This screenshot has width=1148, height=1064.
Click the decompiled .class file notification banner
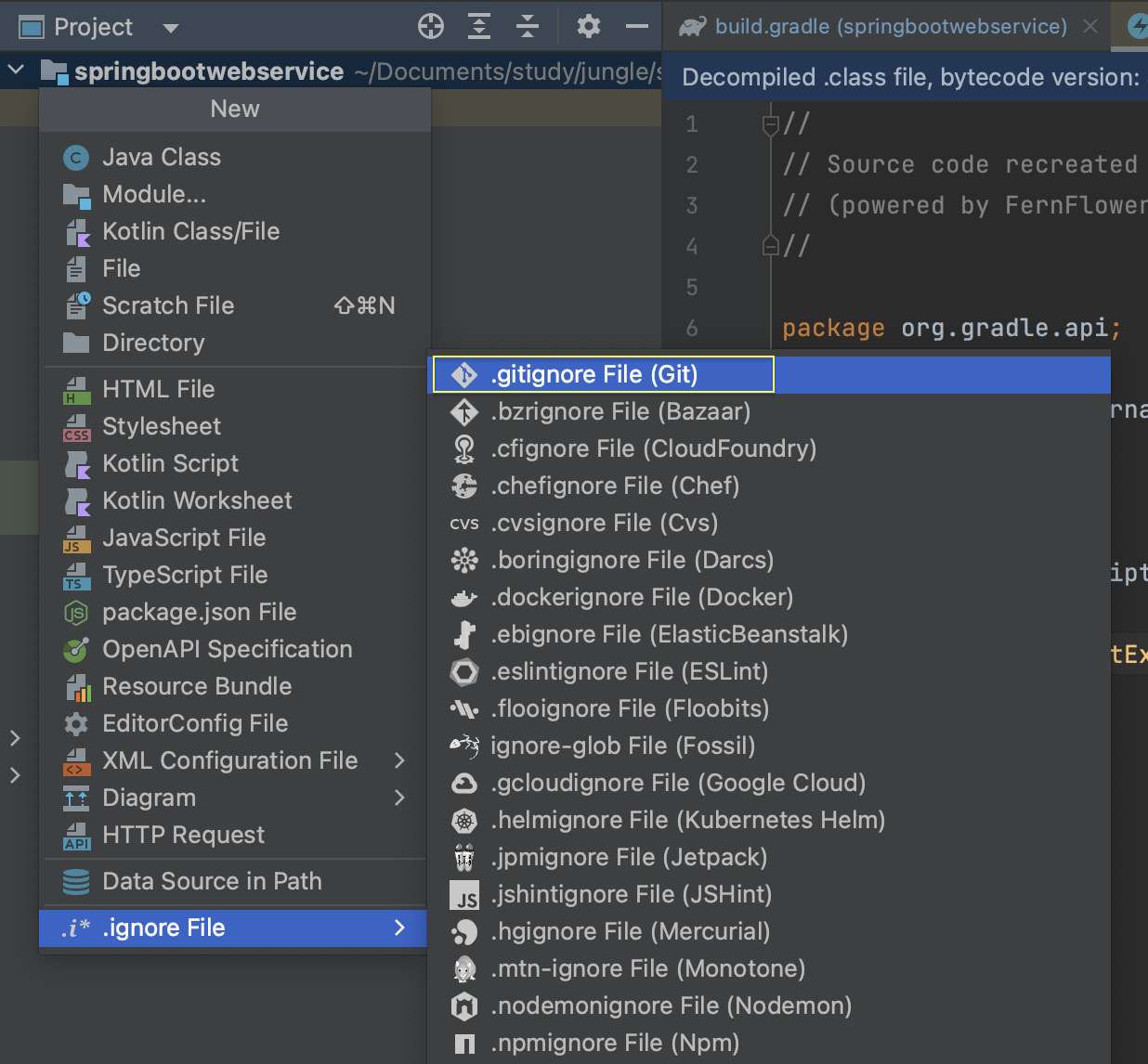pos(906,77)
